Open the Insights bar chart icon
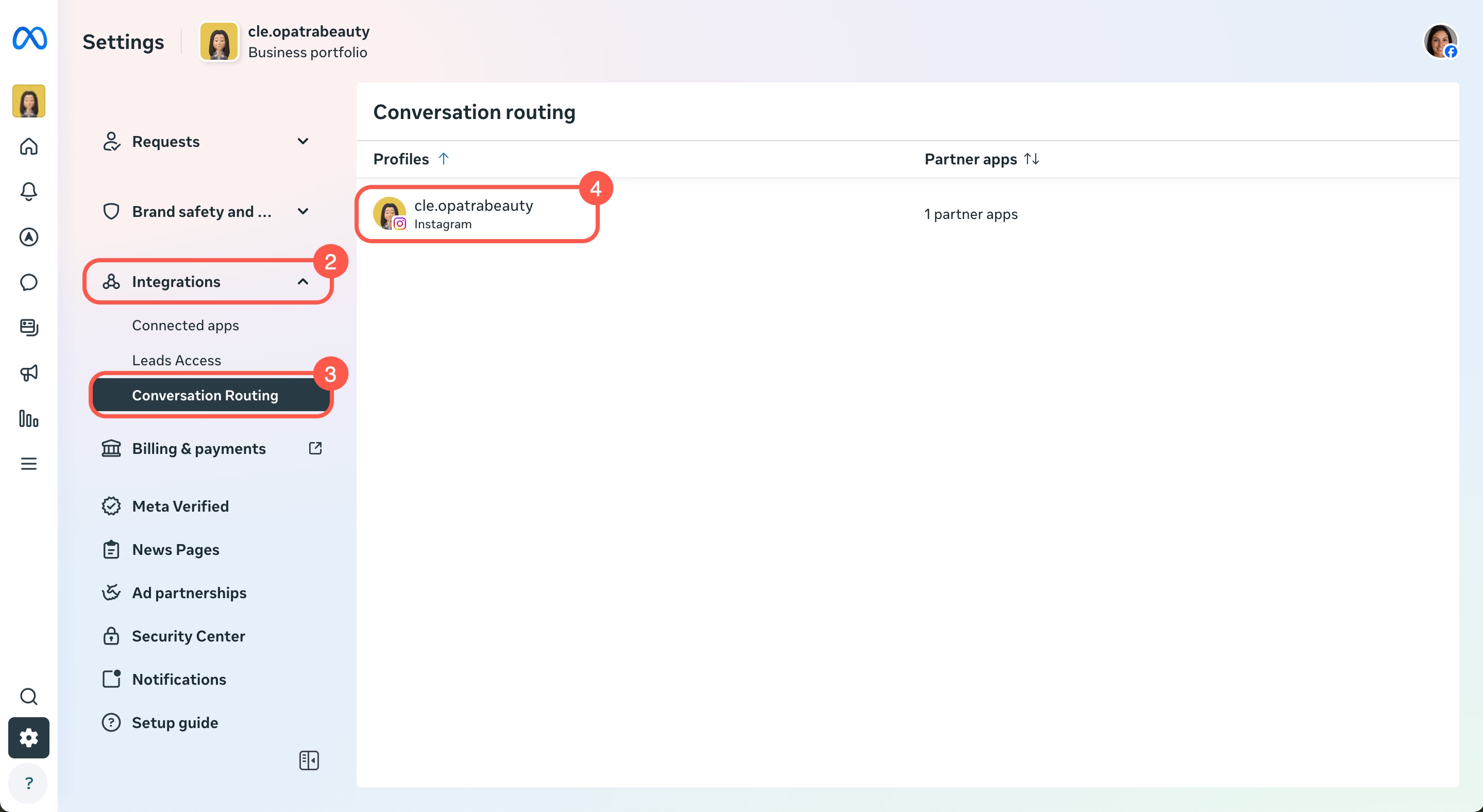This screenshot has width=1483, height=812. [x=29, y=418]
